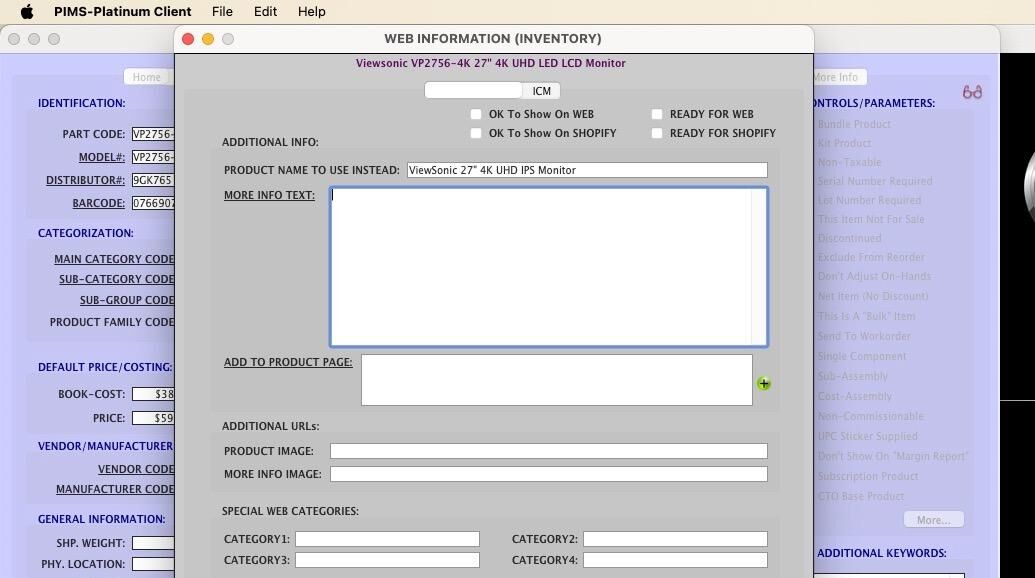Click Discontinued option in main window
This screenshot has width=1035, height=578.
[x=850, y=238]
